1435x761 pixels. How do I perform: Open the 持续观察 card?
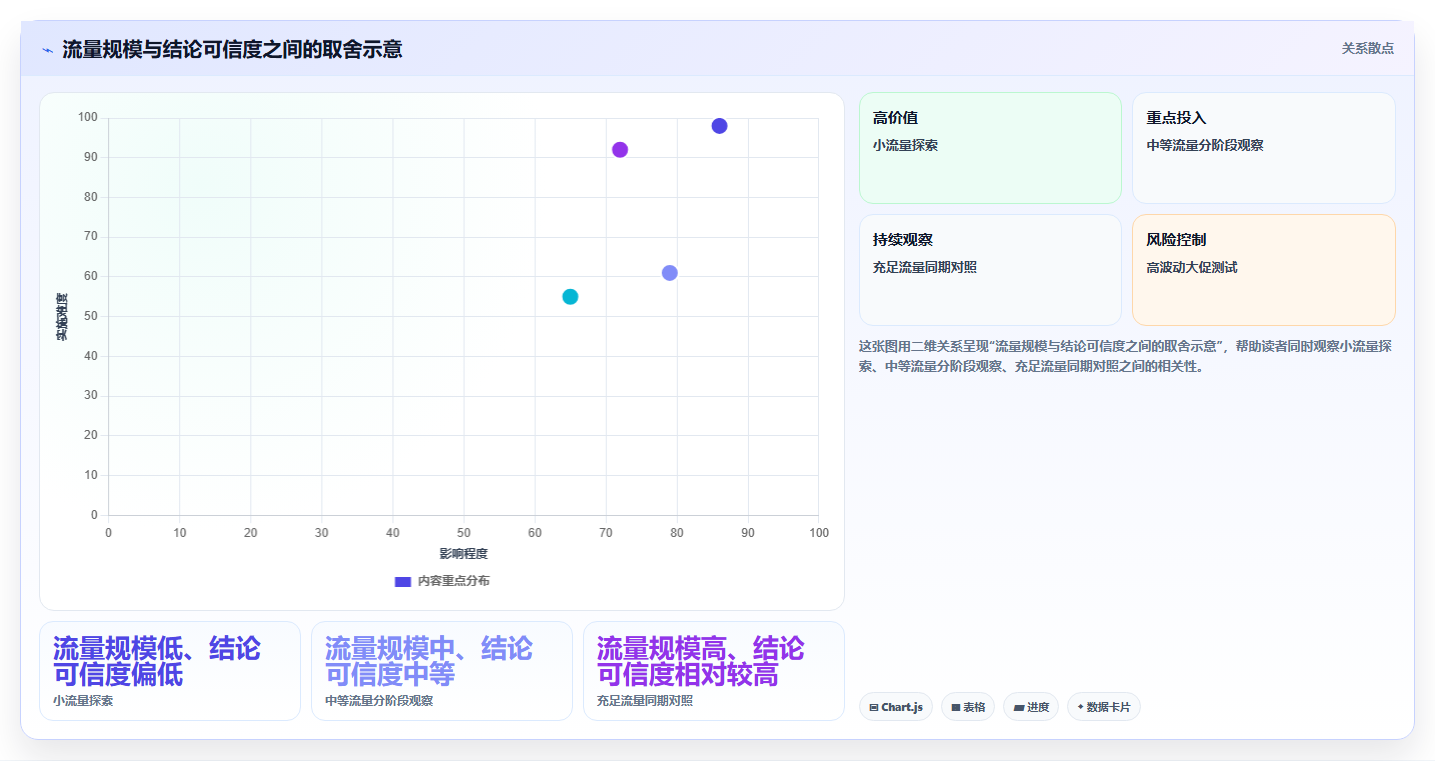click(x=990, y=270)
